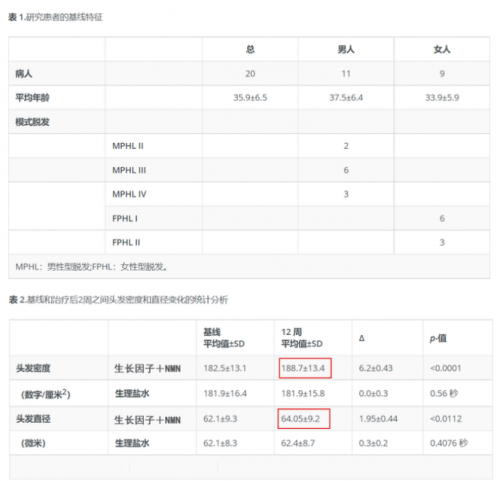
Task: Select the 男人 column header
Action: (x=346, y=50)
